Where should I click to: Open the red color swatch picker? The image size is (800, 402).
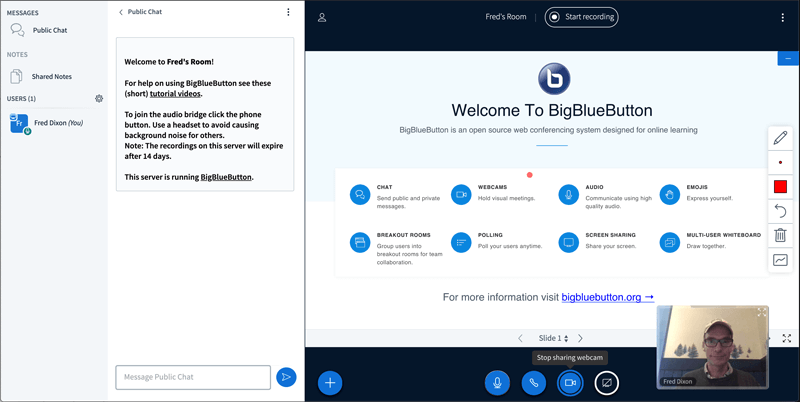coord(780,187)
